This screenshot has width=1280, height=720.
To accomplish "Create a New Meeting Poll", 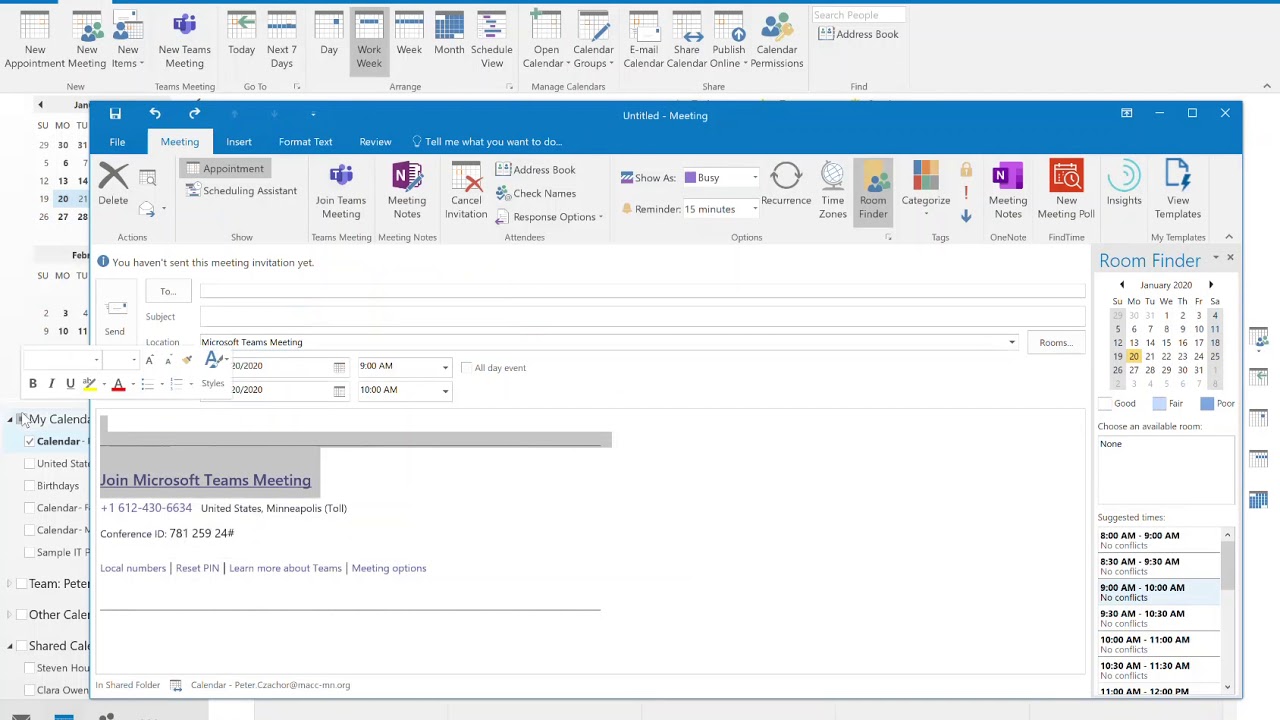I will pyautogui.click(x=1066, y=190).
